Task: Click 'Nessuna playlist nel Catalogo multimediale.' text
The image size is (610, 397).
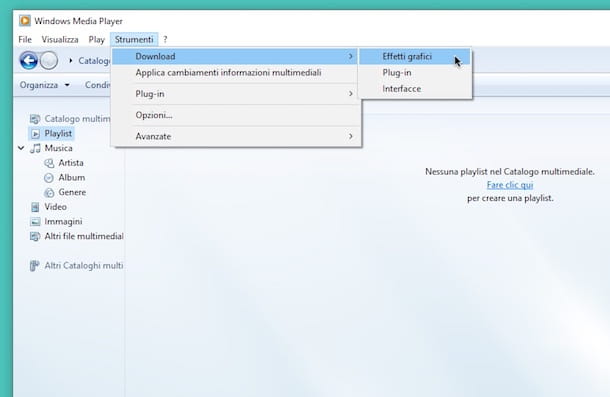Action: click(x=510, y=172)
